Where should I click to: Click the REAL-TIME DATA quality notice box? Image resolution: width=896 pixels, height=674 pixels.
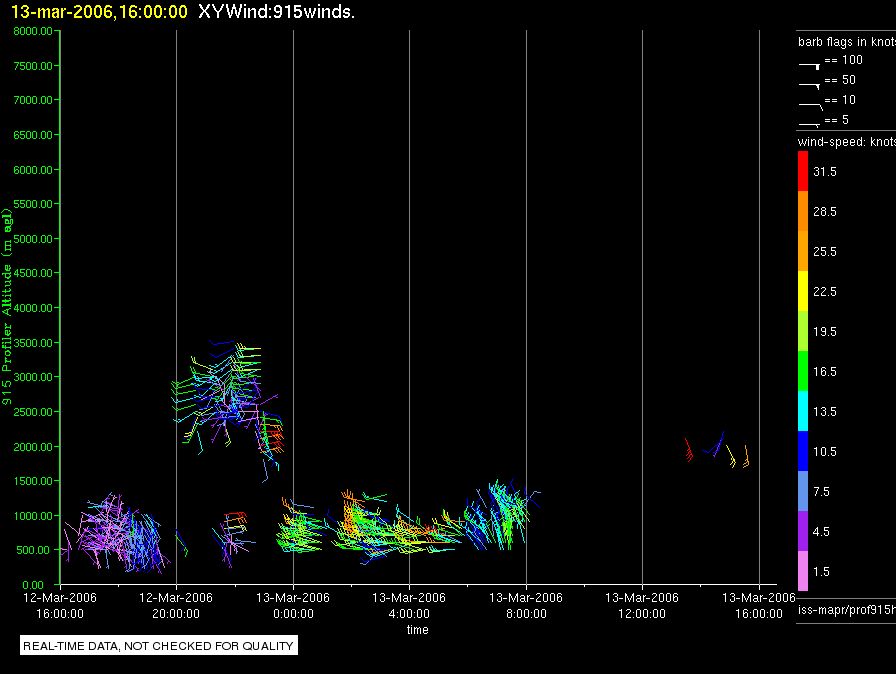159,645
